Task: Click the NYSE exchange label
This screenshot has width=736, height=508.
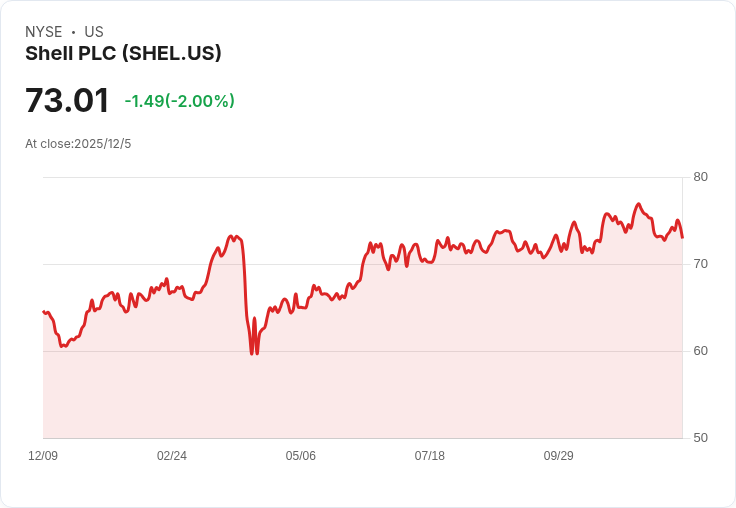Action: click(x=44, y=32)
